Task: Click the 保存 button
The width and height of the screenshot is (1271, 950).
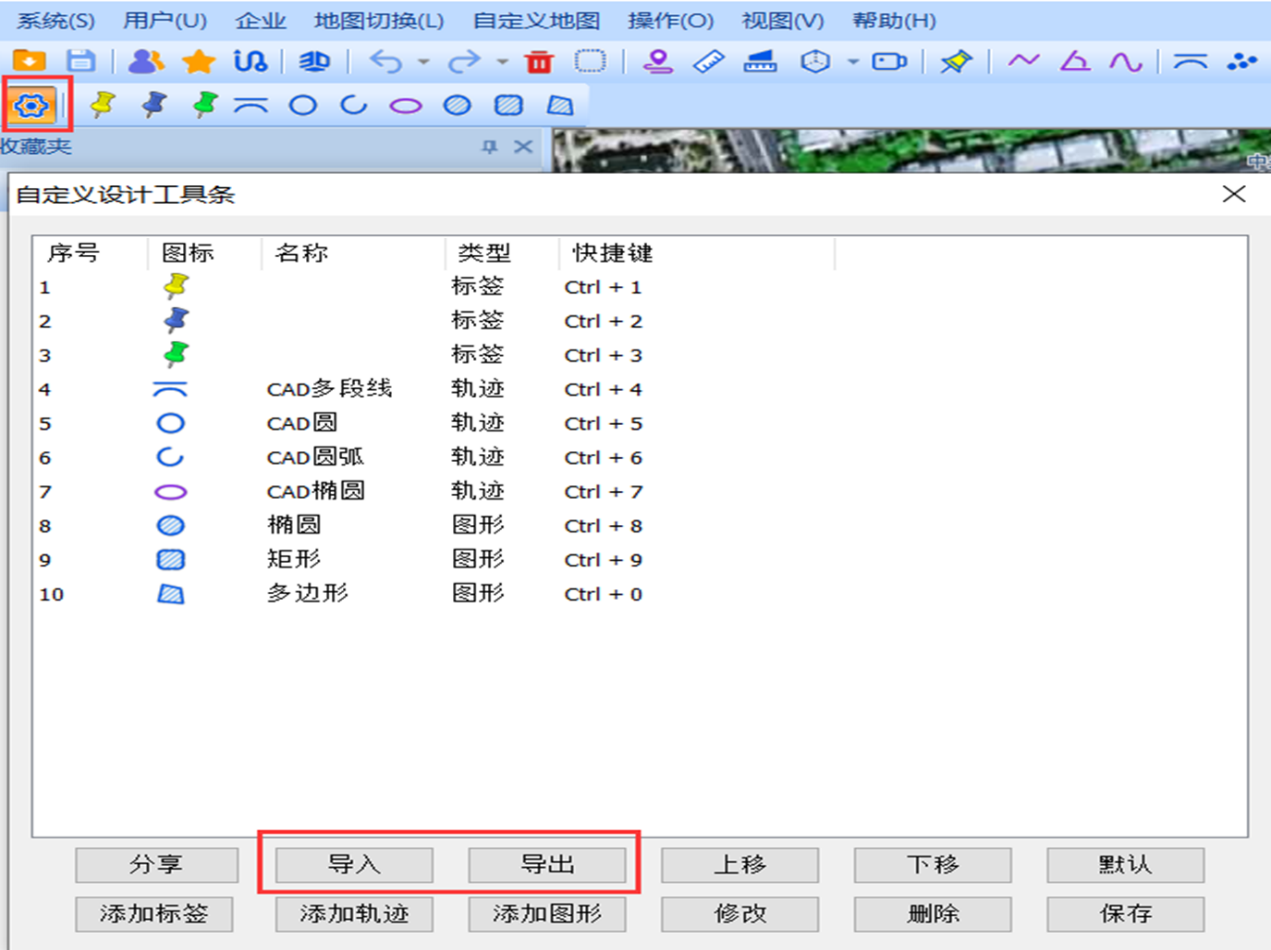Action: click(1125, 913)
